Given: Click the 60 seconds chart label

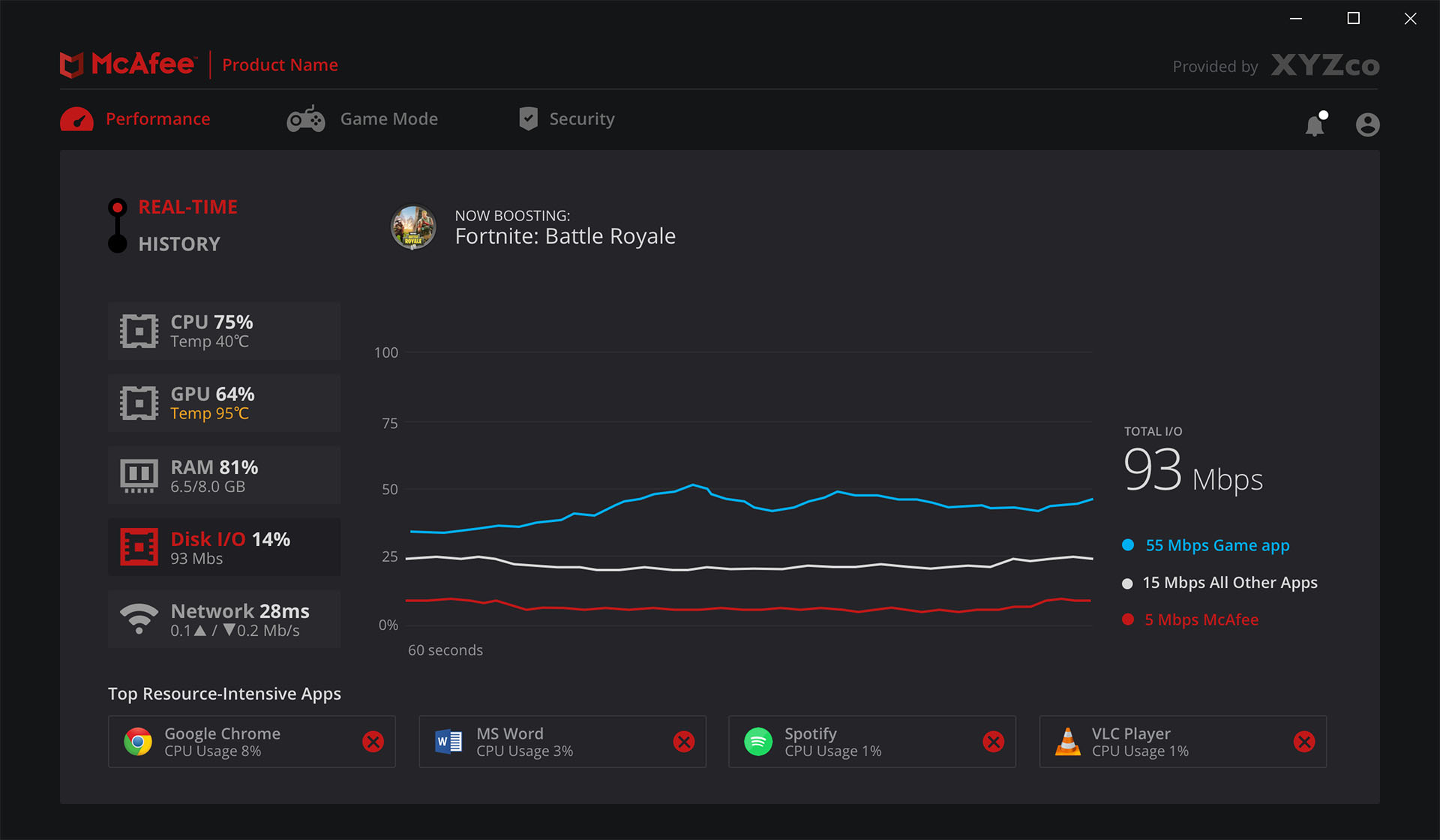Looking at the screenshot, I should 445,650.
